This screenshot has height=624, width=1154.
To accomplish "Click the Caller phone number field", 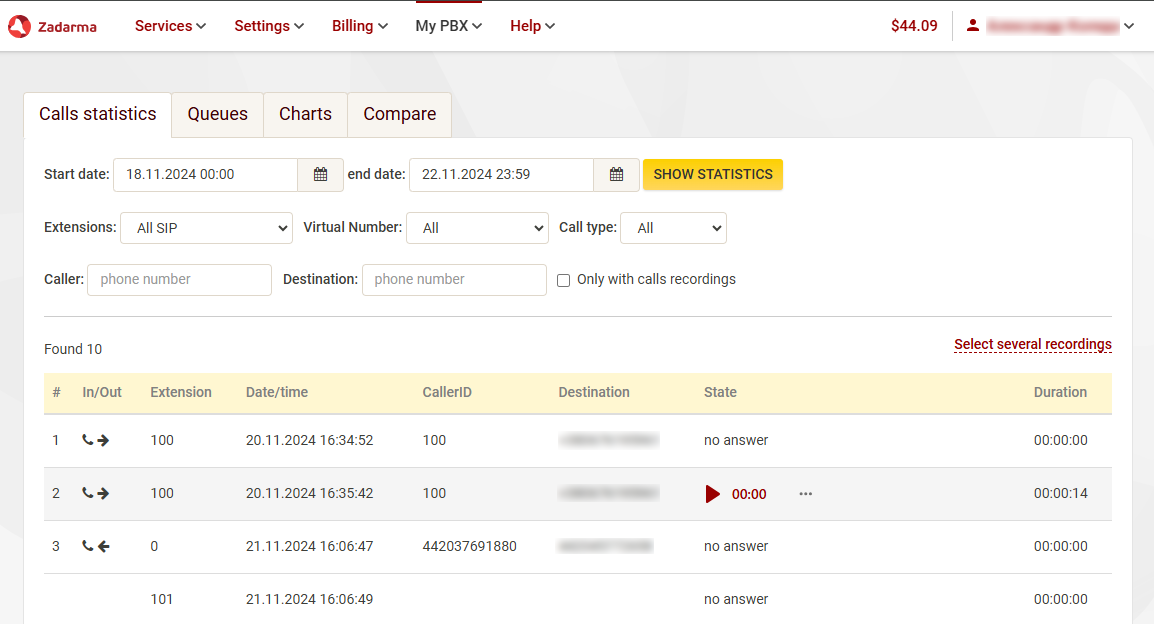I will point(179,280).
